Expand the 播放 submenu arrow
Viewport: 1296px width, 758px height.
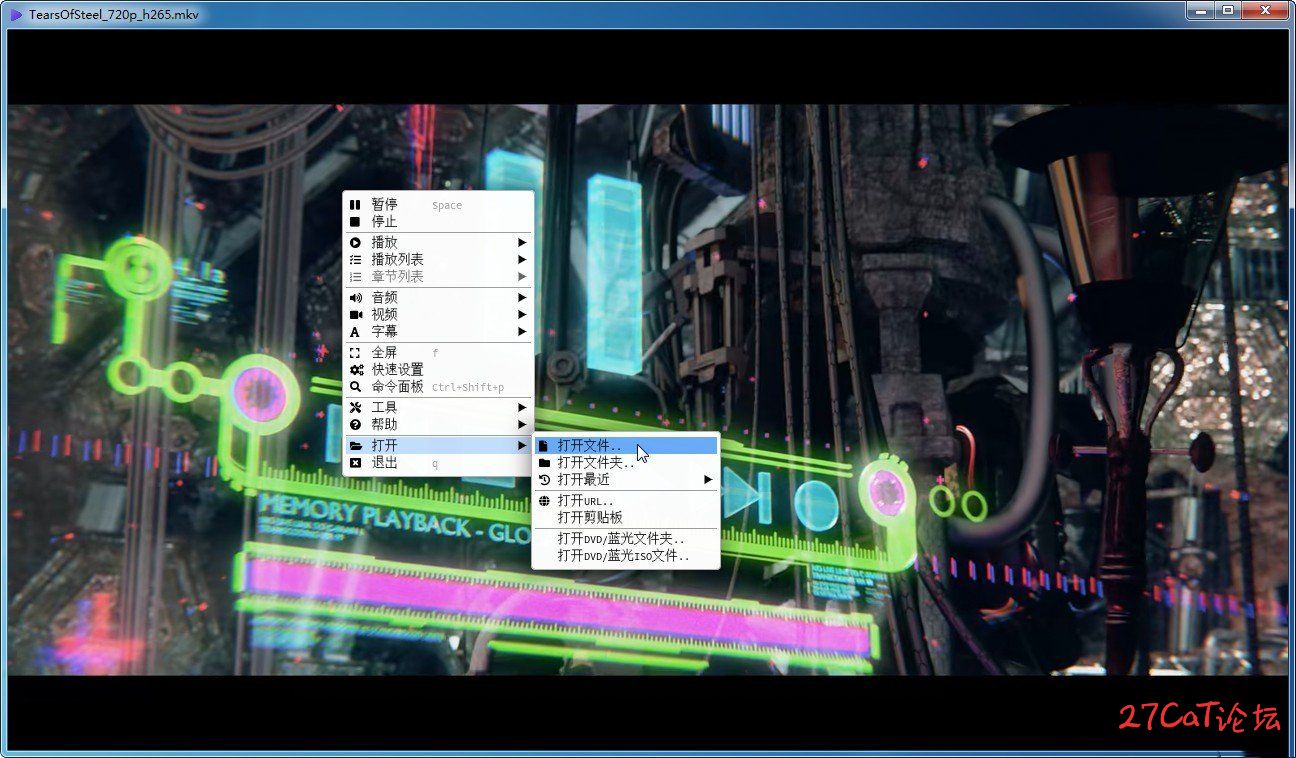point(521,243)
